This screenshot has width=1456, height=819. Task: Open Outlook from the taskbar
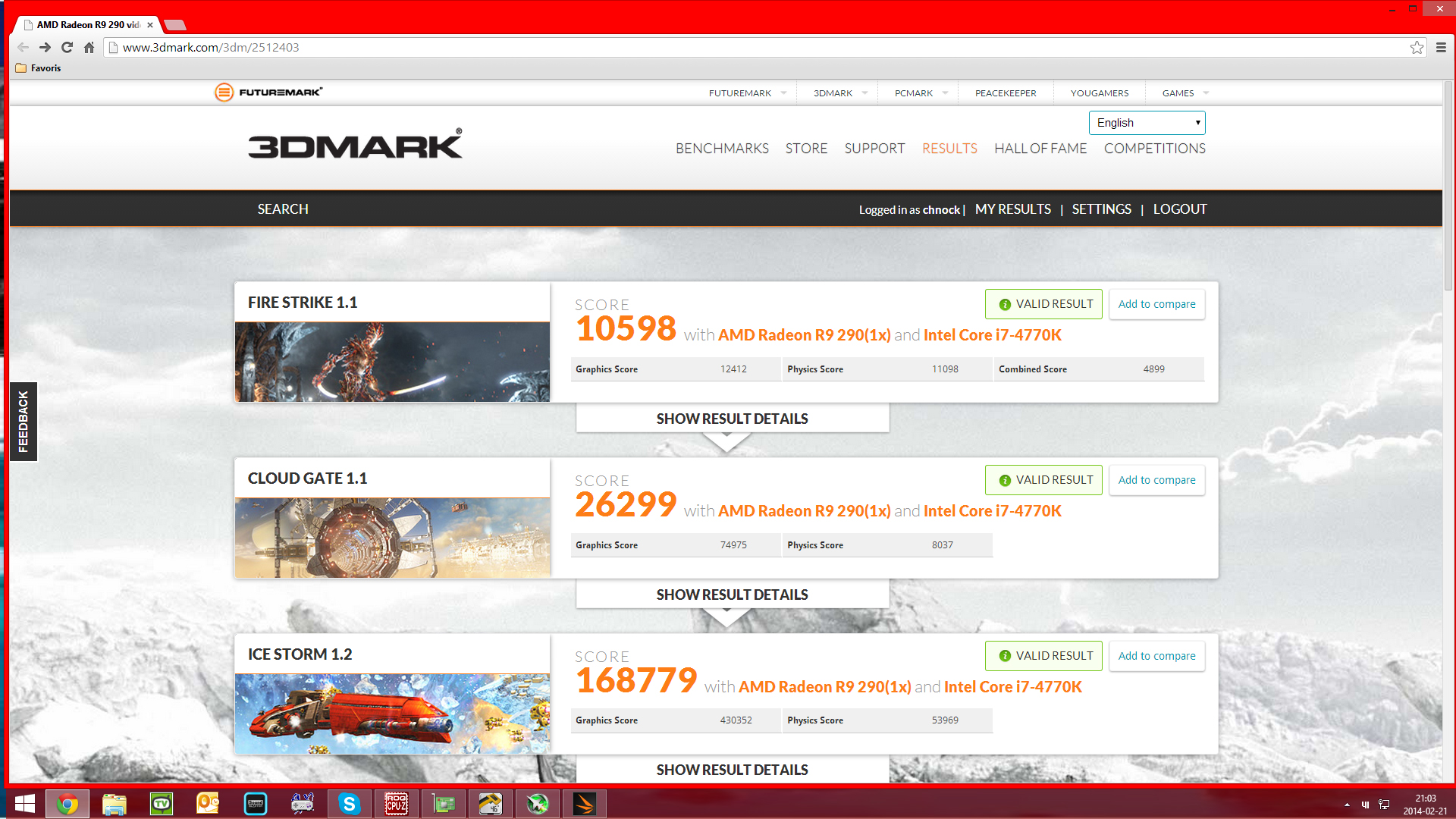(x=208, y=804)
